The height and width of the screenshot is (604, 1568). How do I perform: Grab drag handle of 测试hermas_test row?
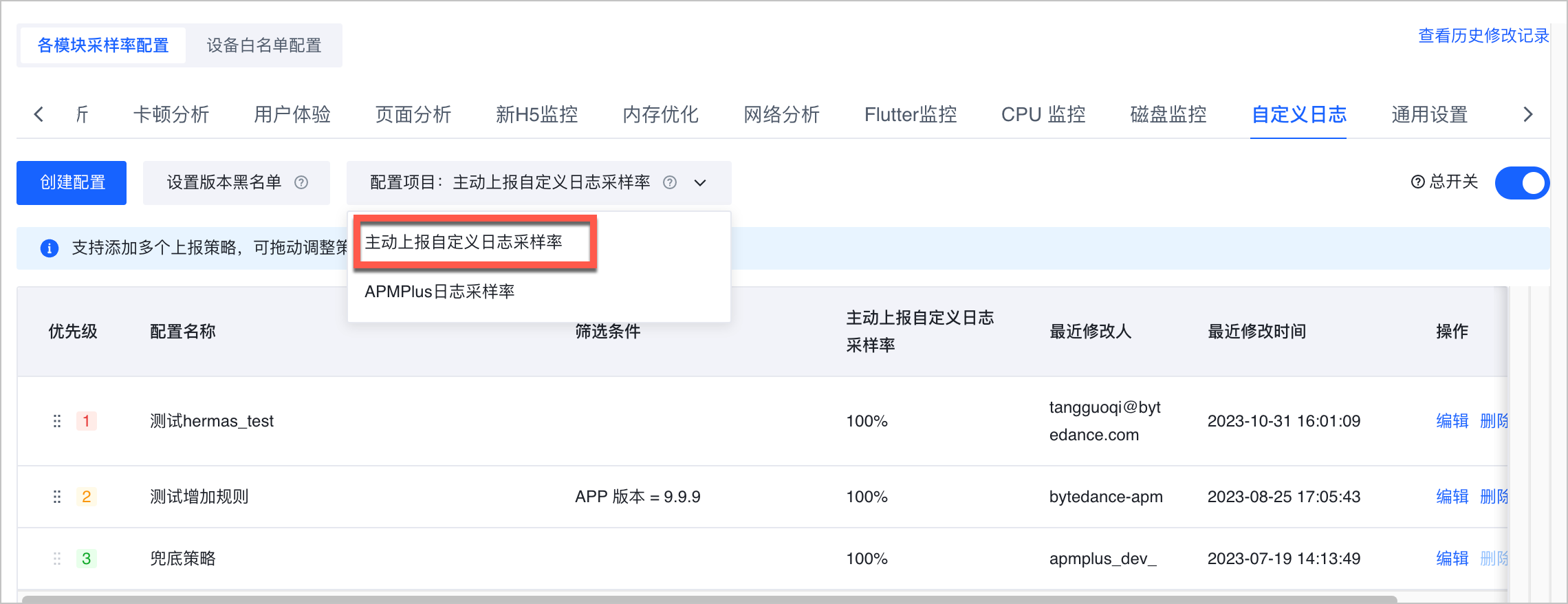57,421
